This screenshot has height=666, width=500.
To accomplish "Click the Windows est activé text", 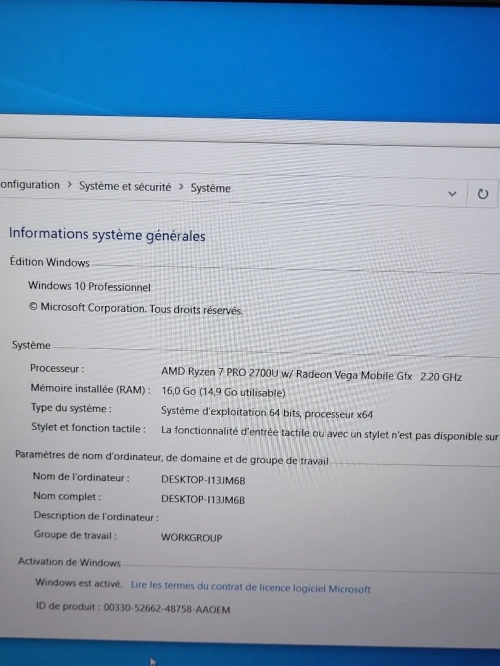I will pyautogui.click(x=78, y=583).
